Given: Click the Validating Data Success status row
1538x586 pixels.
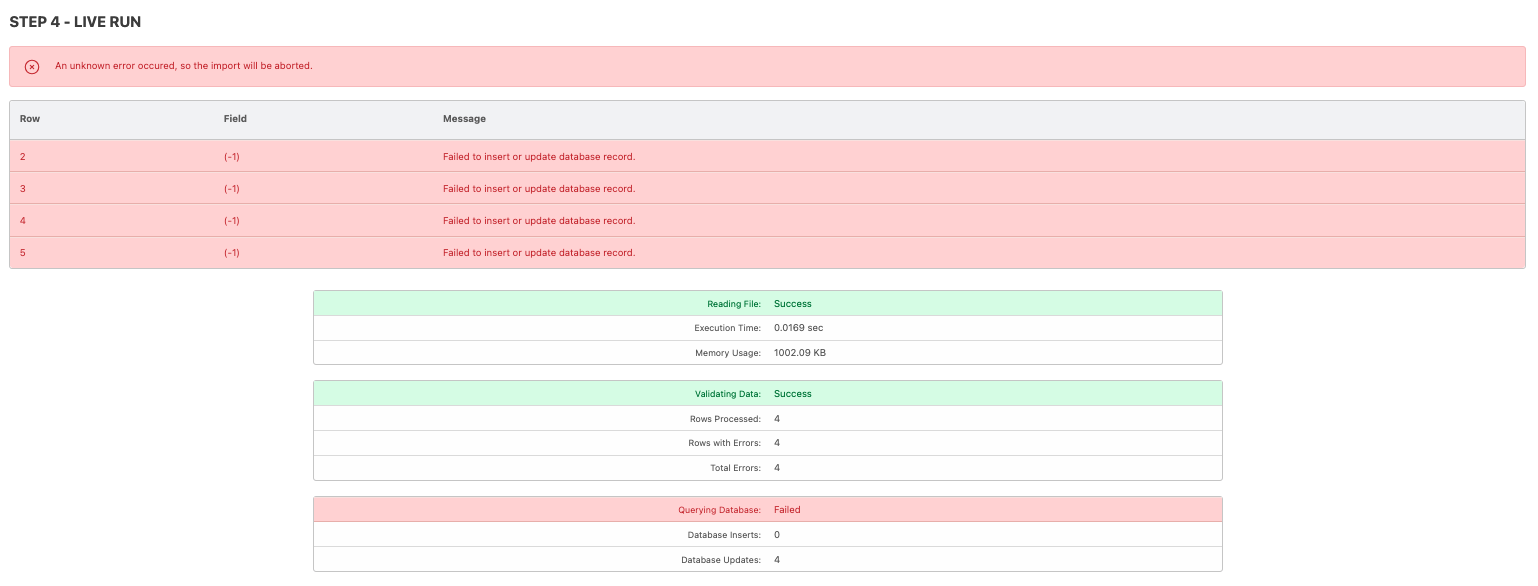Looking at the screenshot, I should pos(767,393).
